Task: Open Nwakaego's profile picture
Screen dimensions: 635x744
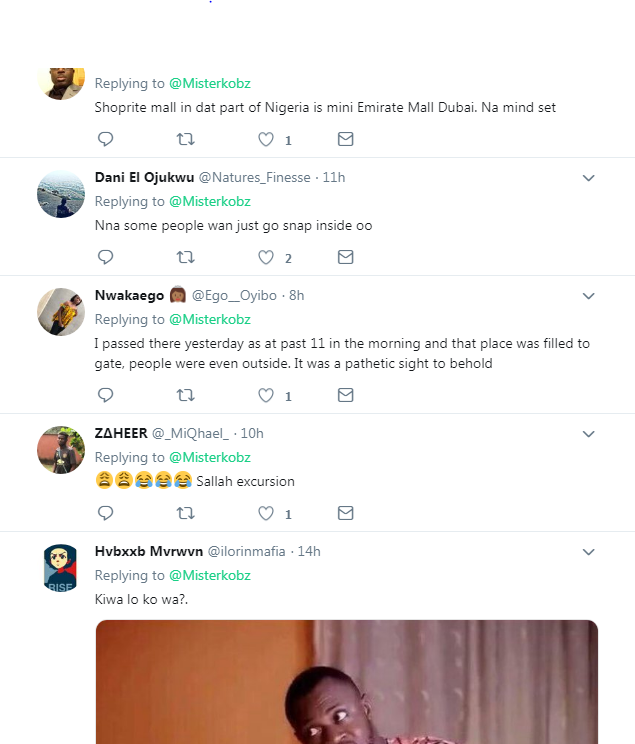Action: pos(61,311)
